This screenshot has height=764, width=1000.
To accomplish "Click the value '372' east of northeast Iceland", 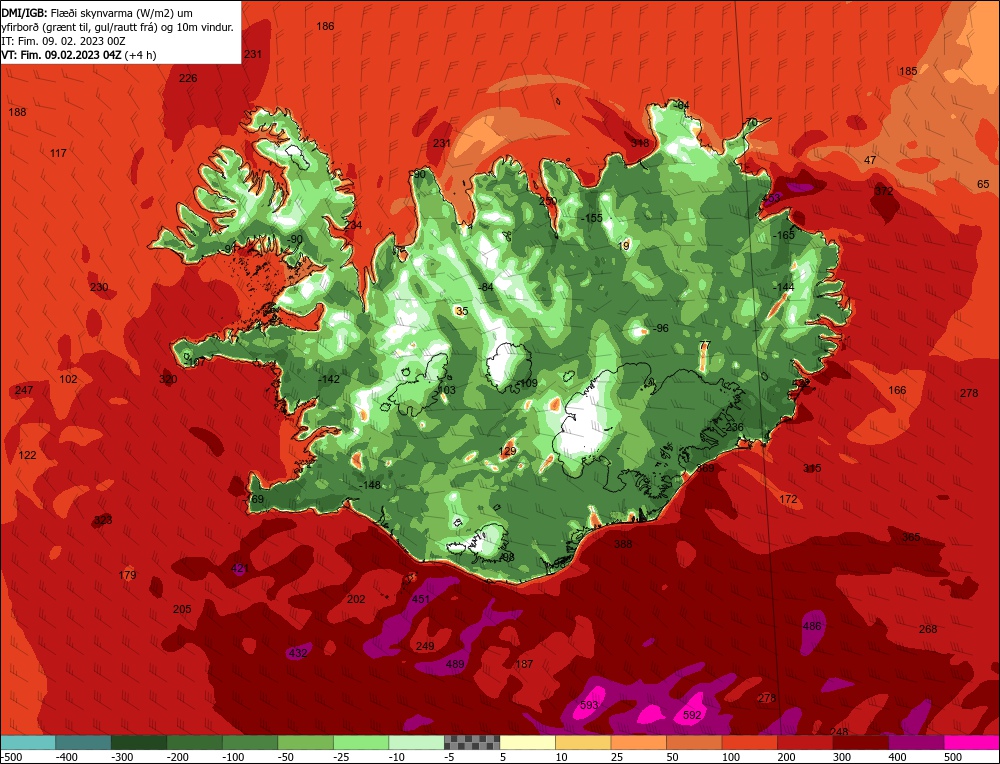I will [884, 191].
